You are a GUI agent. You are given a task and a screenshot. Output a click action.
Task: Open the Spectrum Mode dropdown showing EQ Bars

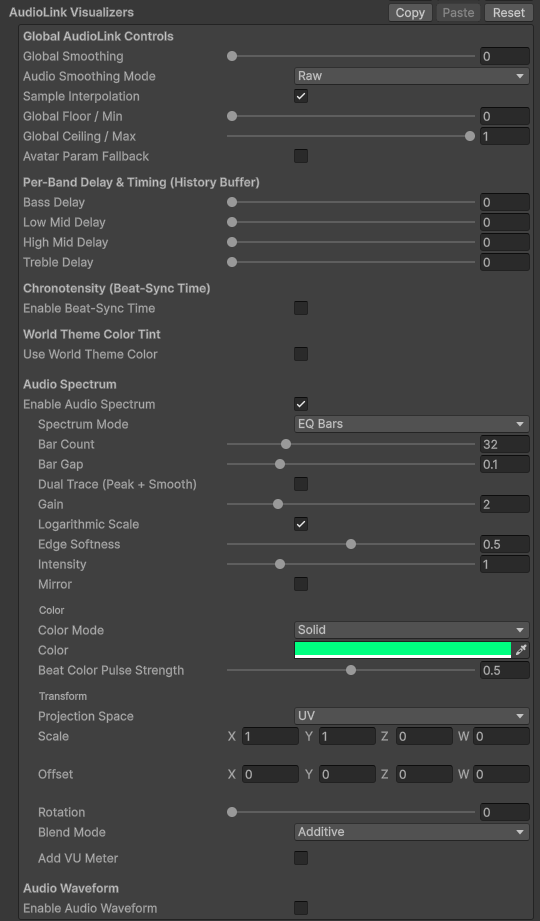[411, 423]
